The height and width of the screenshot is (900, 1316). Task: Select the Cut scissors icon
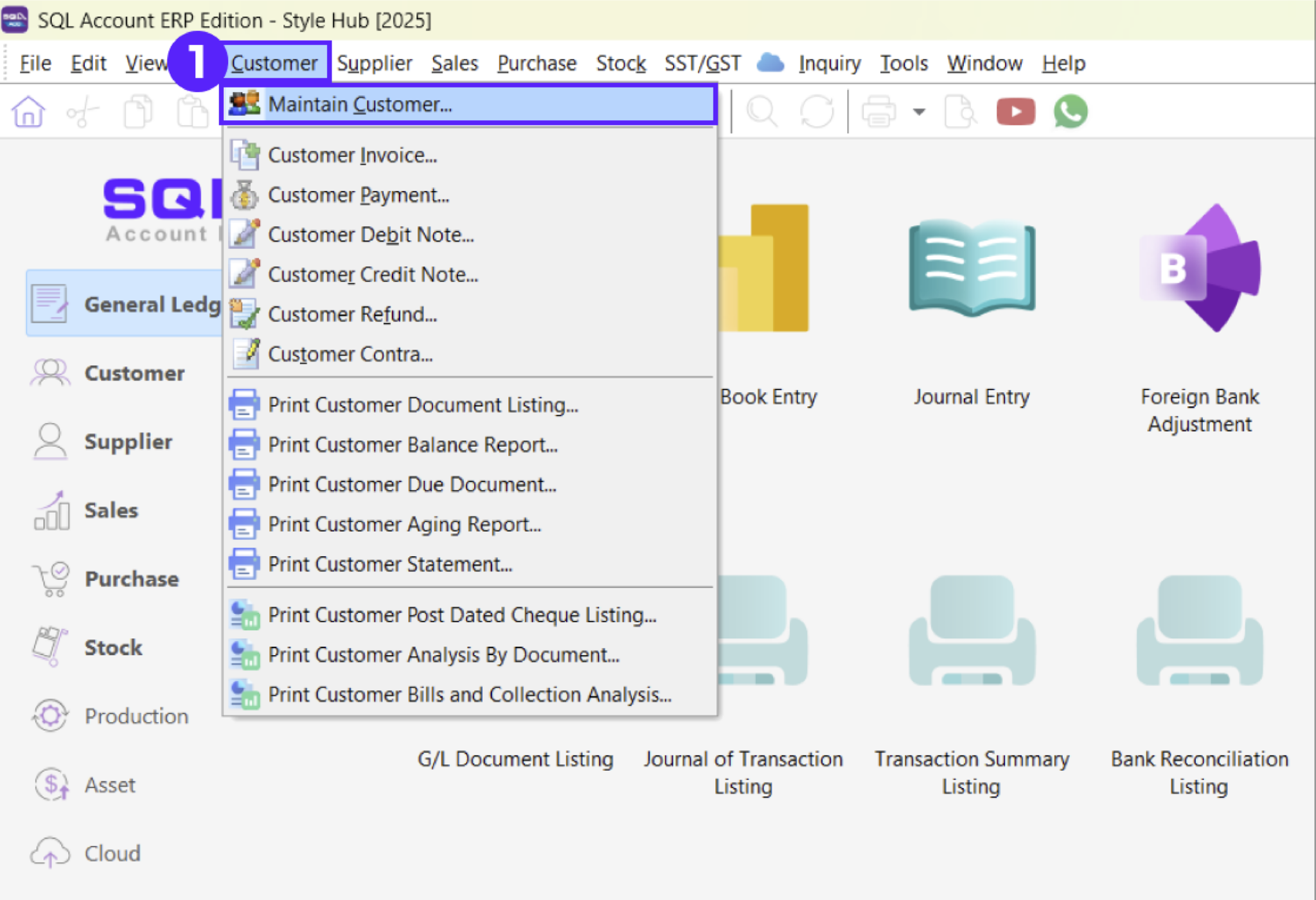coord(82,111)
